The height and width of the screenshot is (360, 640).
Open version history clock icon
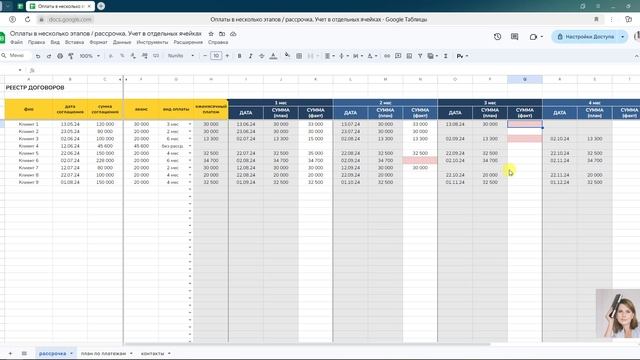pyautogui.click(x=497, y=37)
